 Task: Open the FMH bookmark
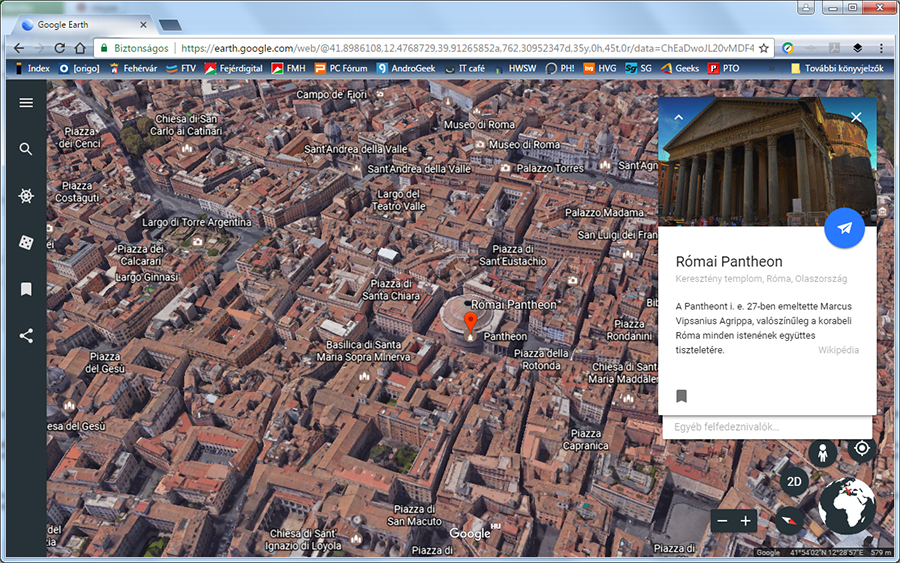tap(289, 68)
